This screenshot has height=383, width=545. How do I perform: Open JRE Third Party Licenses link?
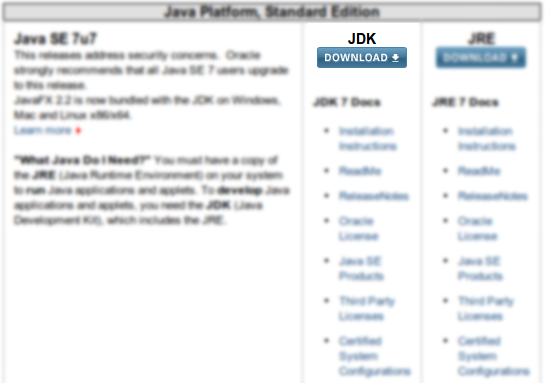pos(486,308)
